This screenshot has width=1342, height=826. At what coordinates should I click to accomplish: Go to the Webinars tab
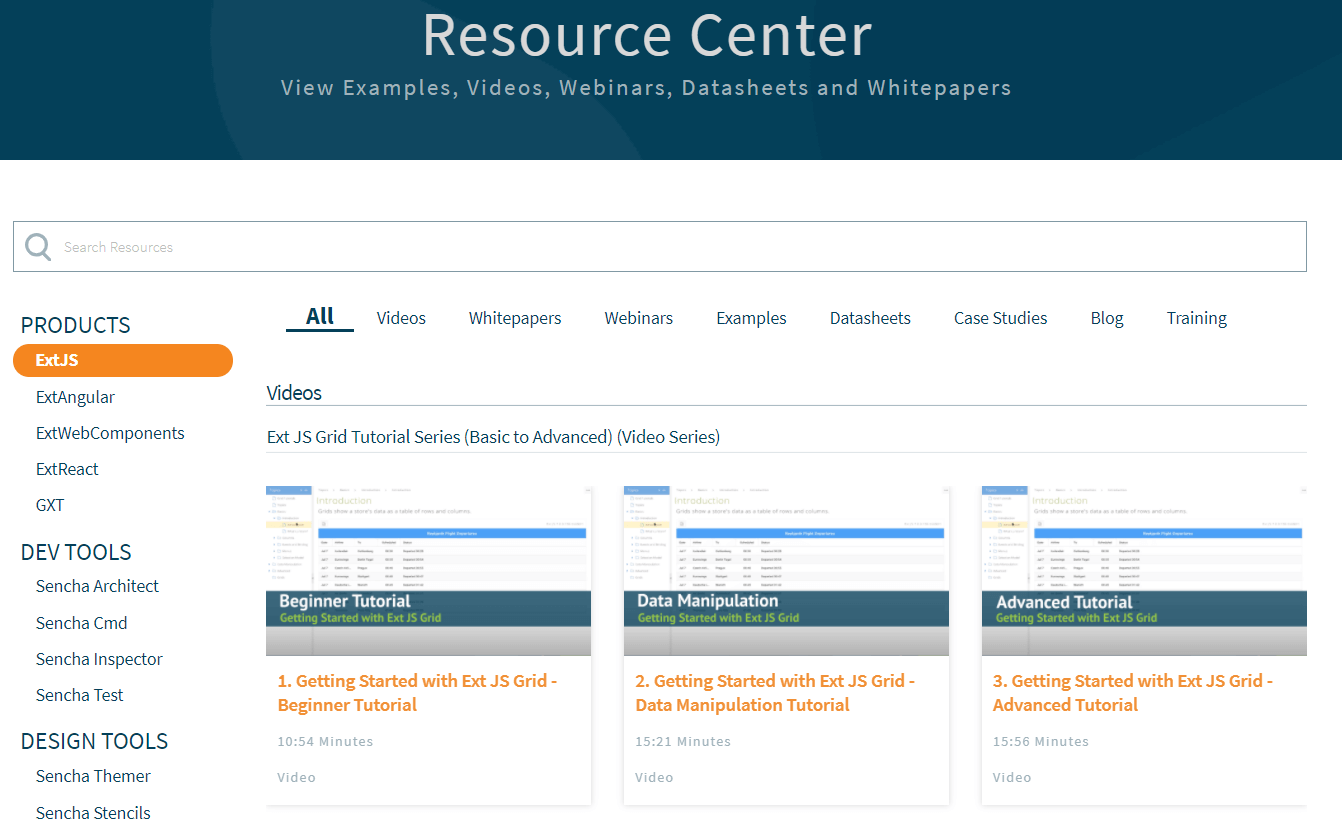(639, 318)
